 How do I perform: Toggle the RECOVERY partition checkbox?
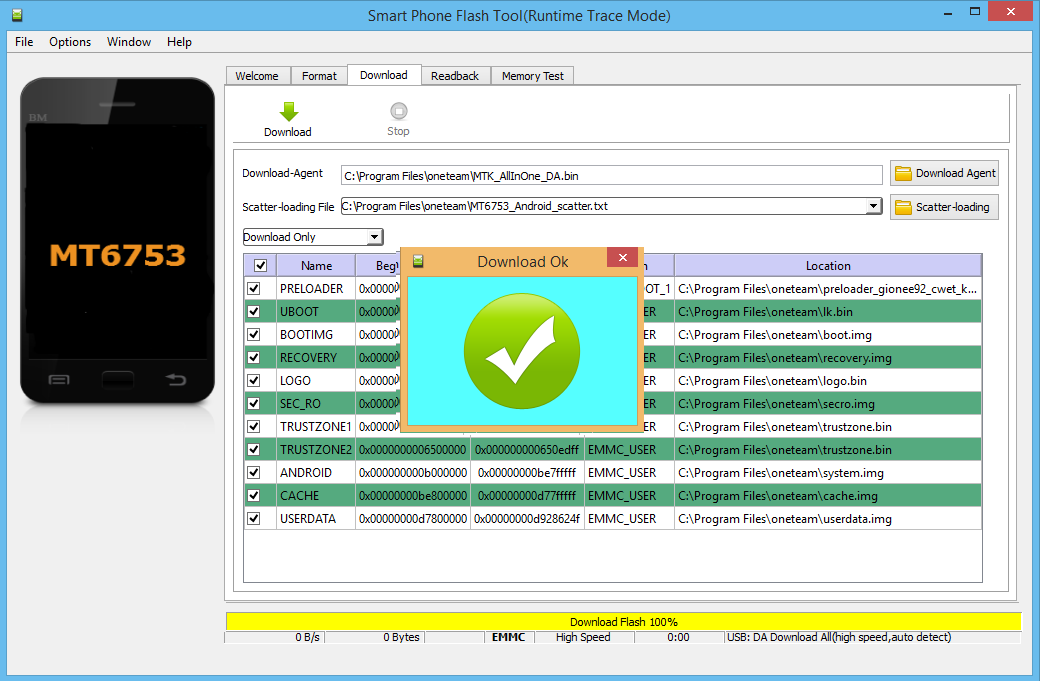coord(254,357)
